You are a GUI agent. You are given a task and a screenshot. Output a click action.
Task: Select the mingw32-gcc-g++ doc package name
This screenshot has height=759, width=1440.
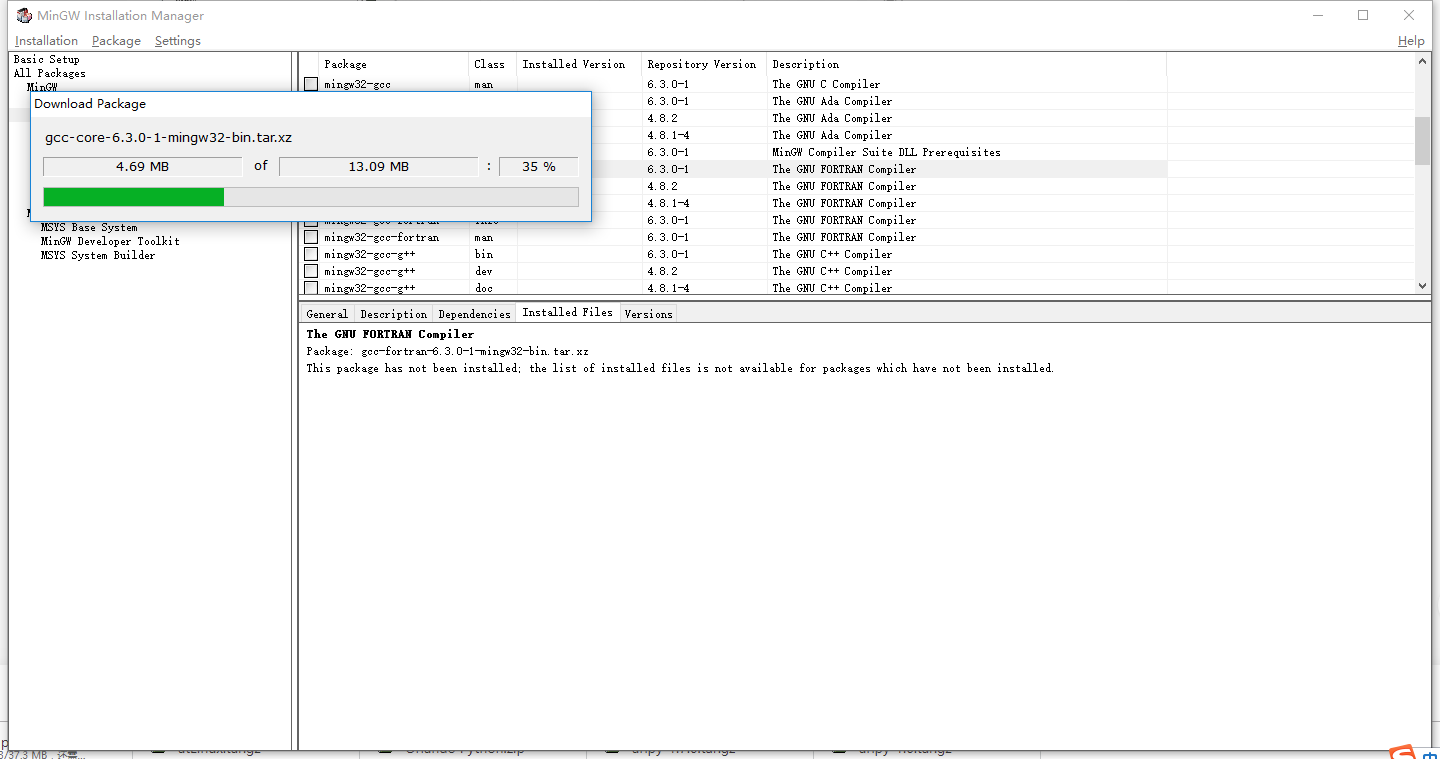coord(369,288)
